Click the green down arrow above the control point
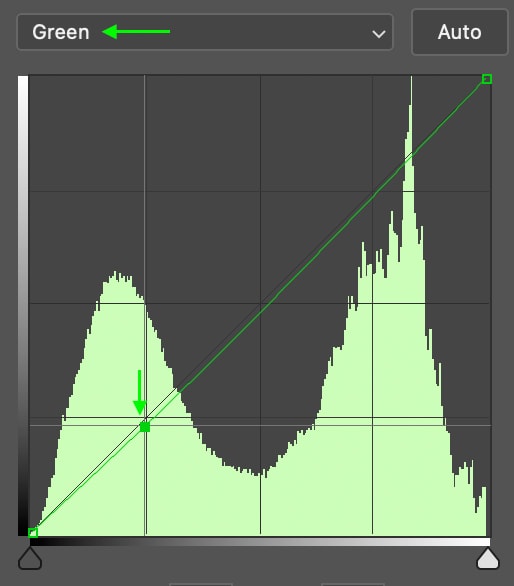Screen dimensions: 514x586 (x=140, y=392)
